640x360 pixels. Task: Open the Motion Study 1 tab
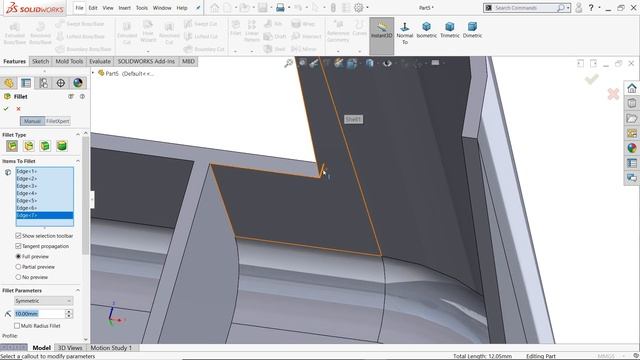click(111, 348)
